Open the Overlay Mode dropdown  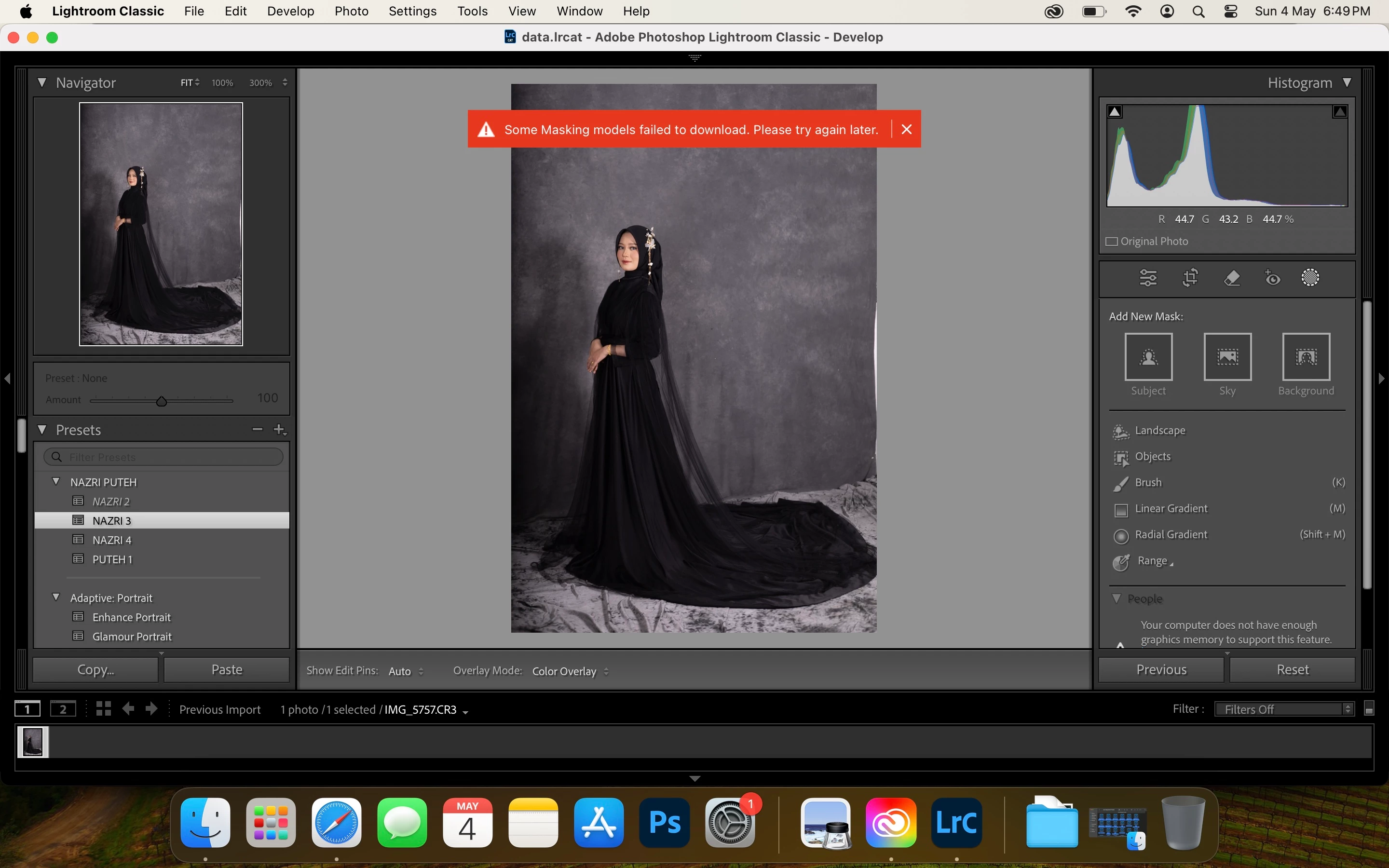click(570, 671)
